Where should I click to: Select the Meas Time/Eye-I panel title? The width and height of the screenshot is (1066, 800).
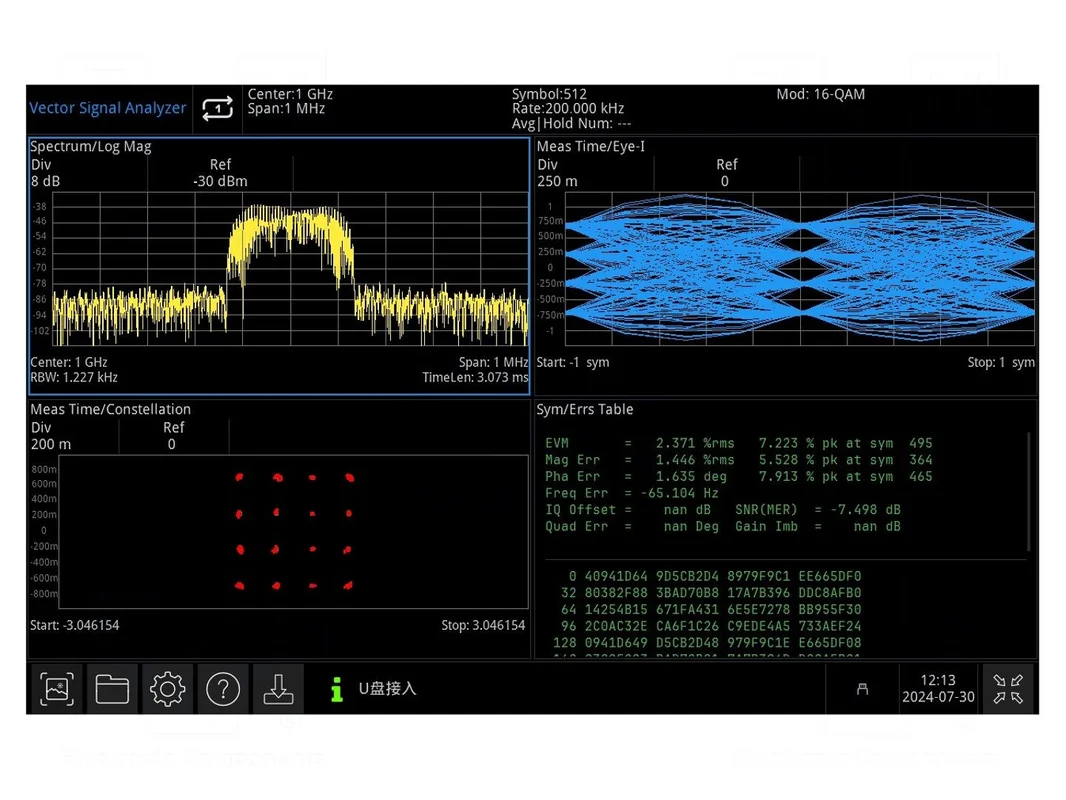(591, 146)
